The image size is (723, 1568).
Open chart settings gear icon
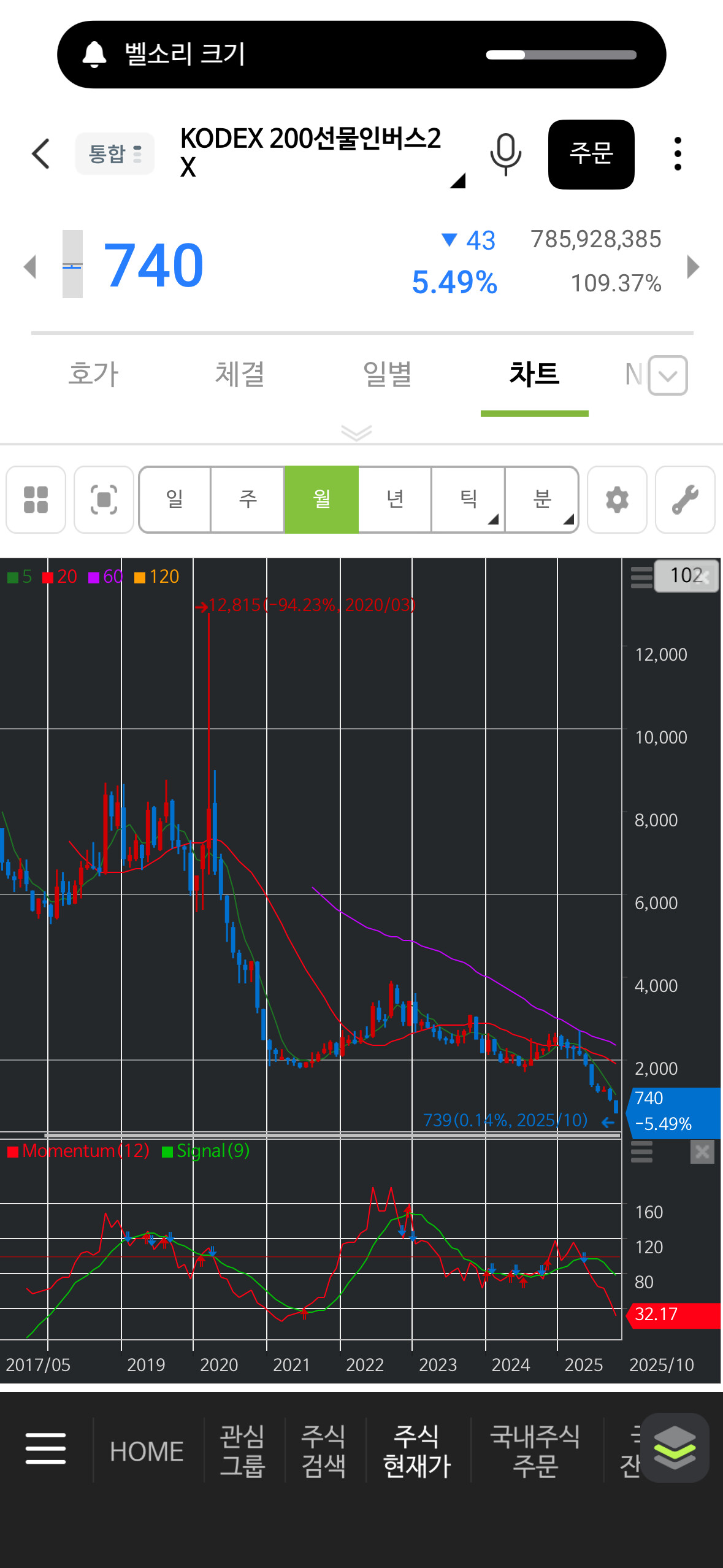click(617, 499)
